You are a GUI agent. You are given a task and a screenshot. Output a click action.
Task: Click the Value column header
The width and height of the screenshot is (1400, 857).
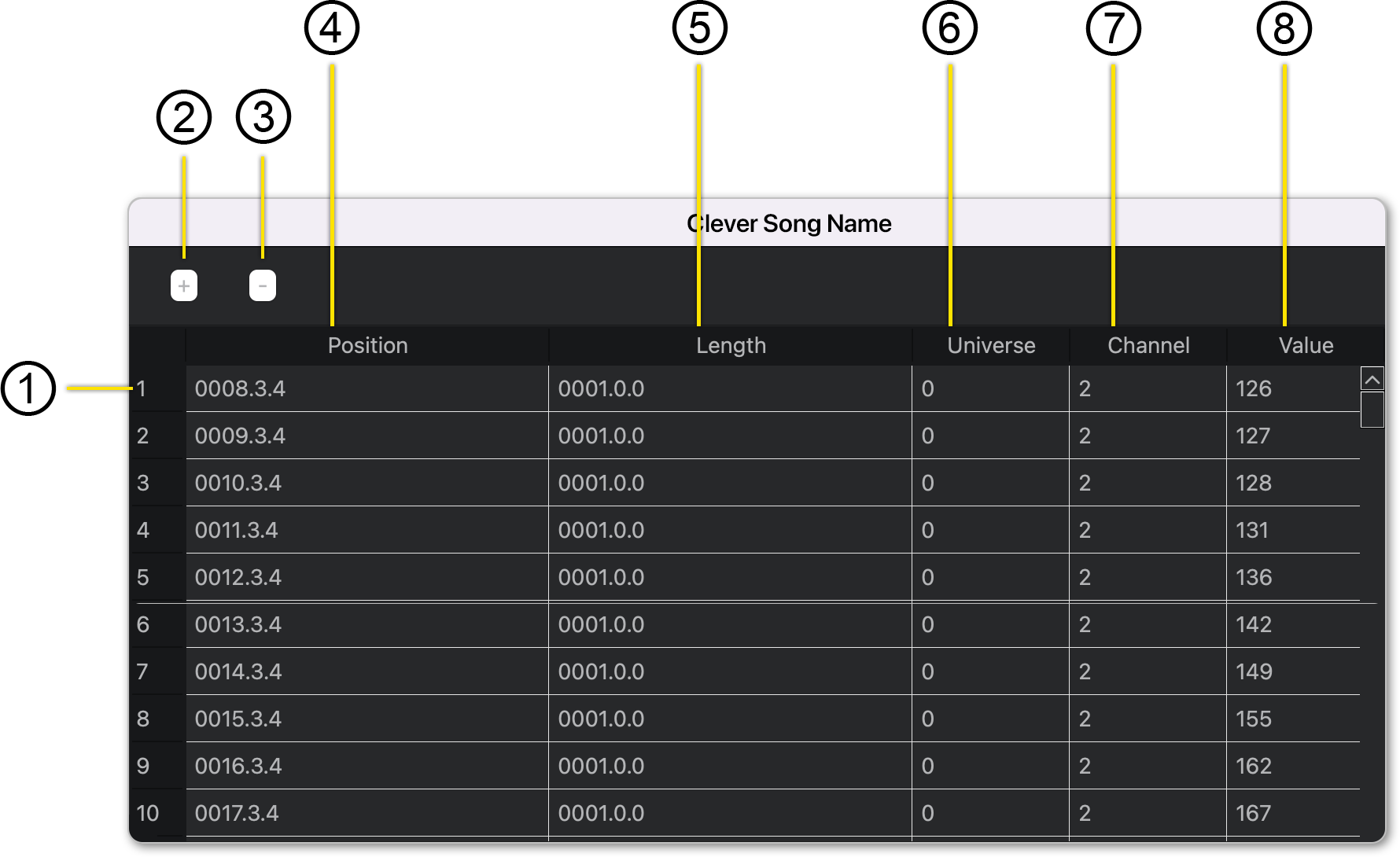pyautogui.click(x=1306, y=346)
